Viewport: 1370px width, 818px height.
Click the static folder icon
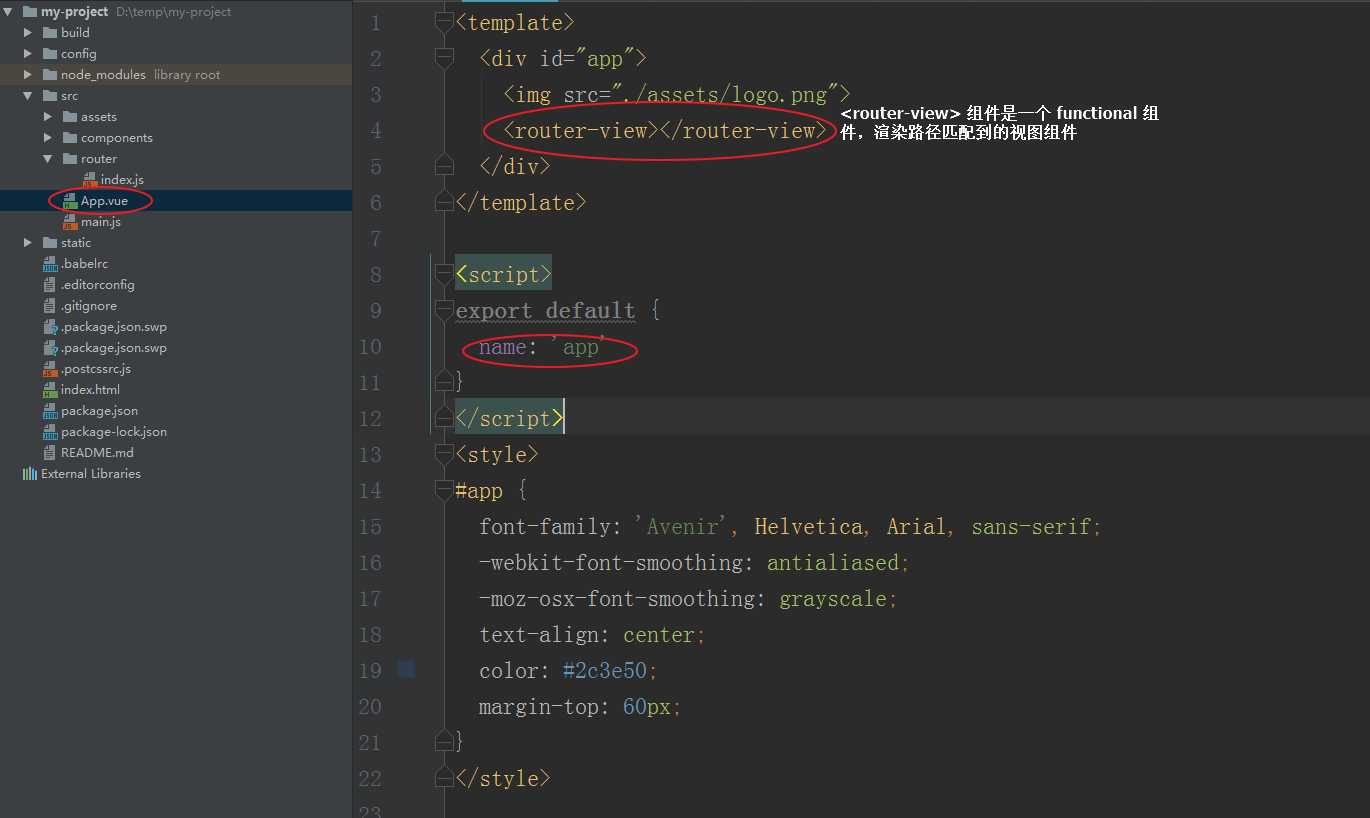click(50, 243)
